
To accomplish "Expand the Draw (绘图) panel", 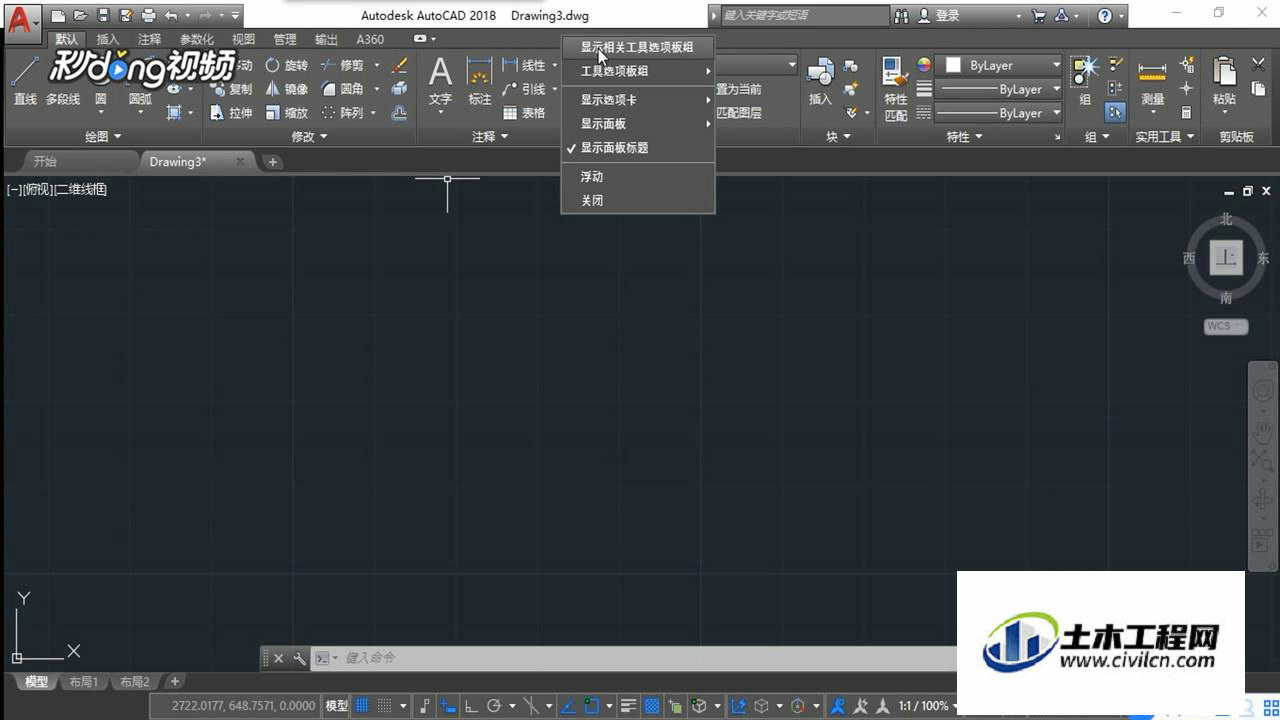I will [x=103, y=136].
